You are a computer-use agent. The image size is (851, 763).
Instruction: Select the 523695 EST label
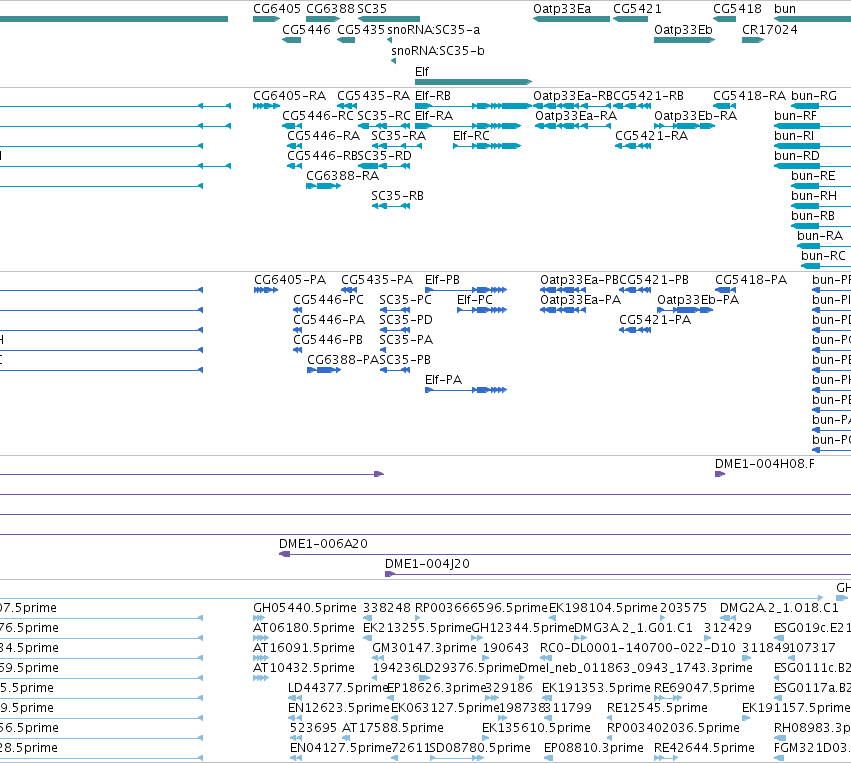313,728
